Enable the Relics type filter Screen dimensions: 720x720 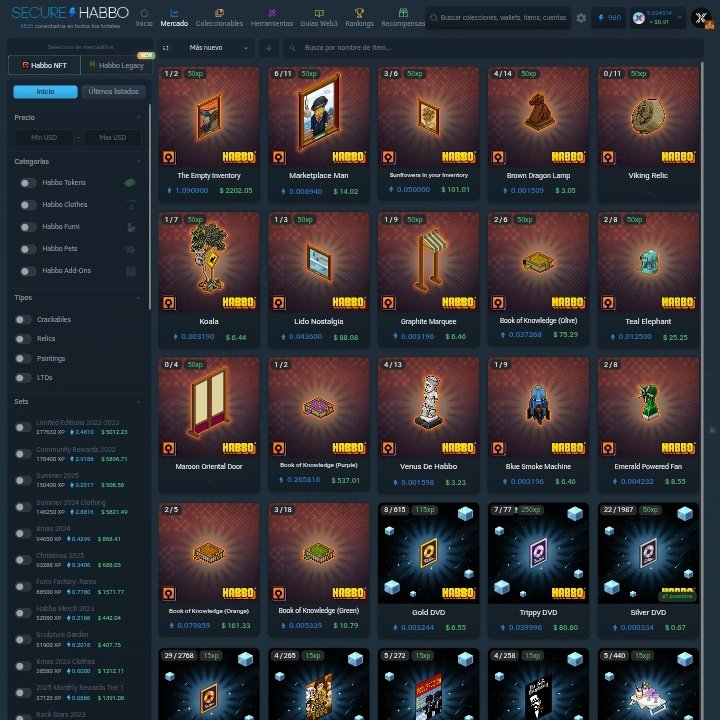coord(23,339)
